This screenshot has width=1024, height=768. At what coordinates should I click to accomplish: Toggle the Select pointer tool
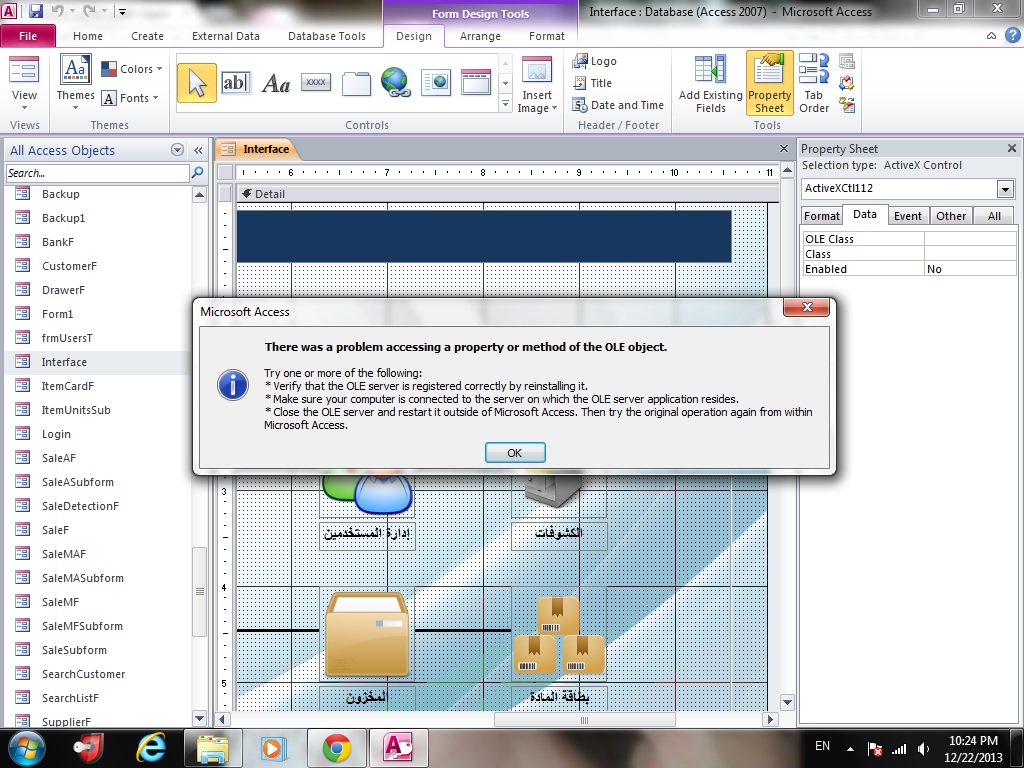tap(197, 83)
